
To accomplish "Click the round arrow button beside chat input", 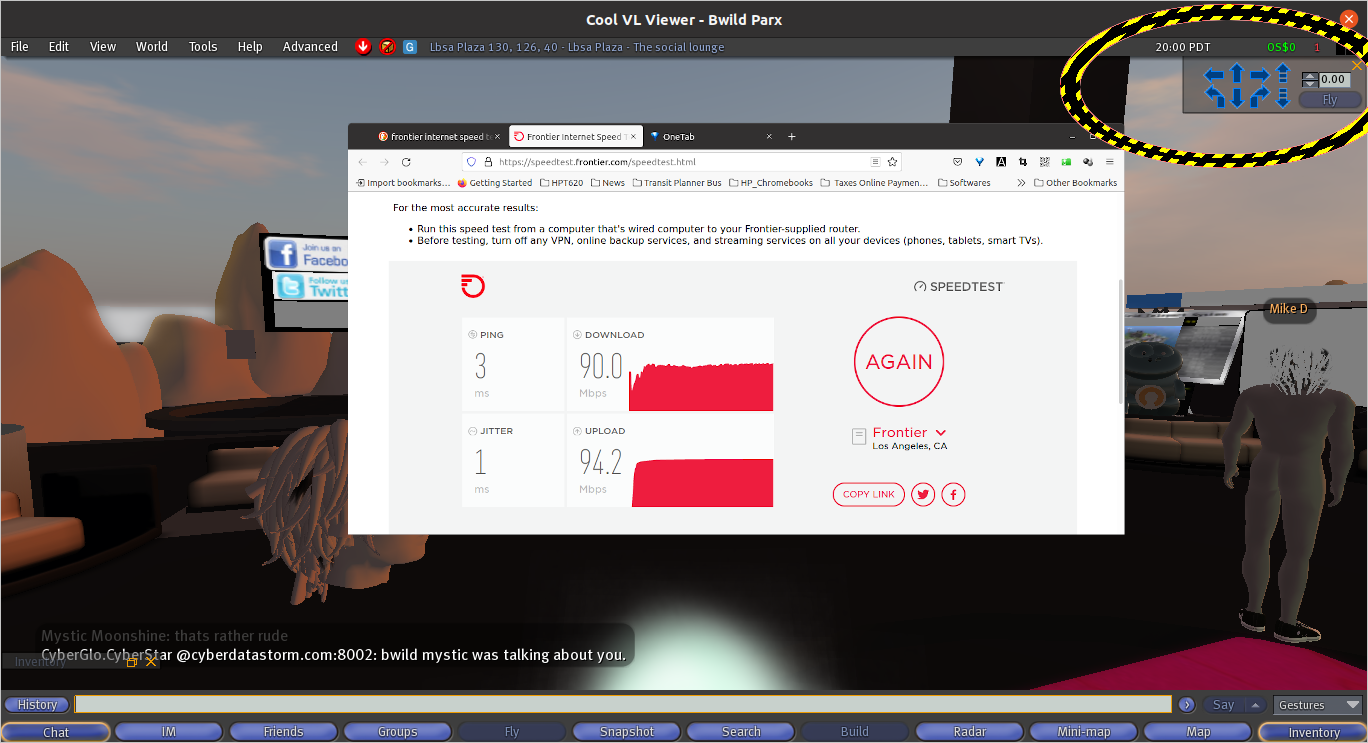I will click(1187, 705).
